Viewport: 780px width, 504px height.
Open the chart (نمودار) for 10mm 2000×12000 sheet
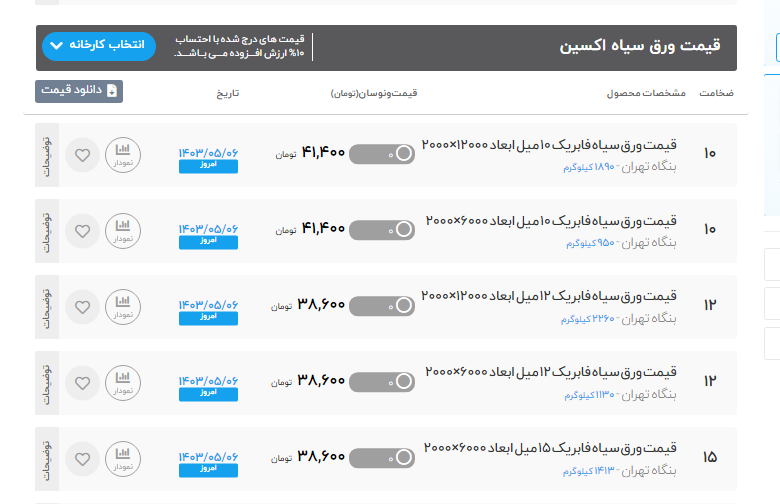click(x=123, y=155)
